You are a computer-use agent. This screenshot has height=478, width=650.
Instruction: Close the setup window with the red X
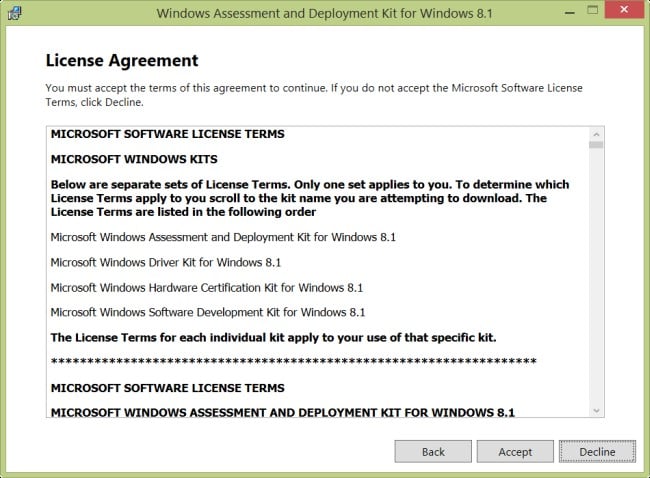click(624, 10)
